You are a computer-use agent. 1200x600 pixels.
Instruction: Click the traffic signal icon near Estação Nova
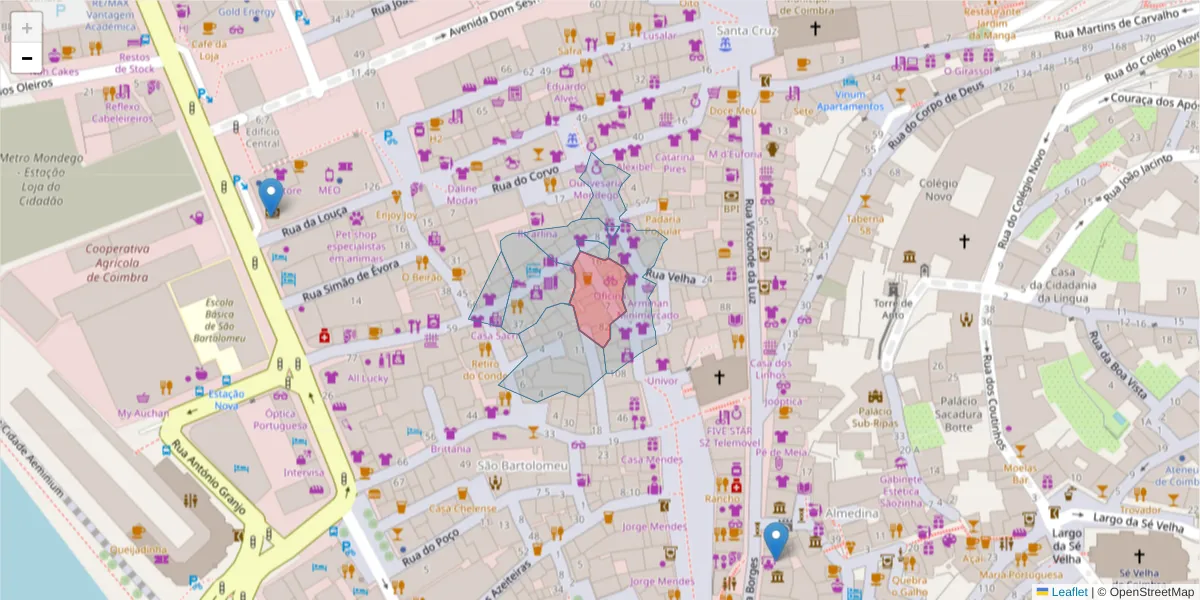(x=287, y=382)
